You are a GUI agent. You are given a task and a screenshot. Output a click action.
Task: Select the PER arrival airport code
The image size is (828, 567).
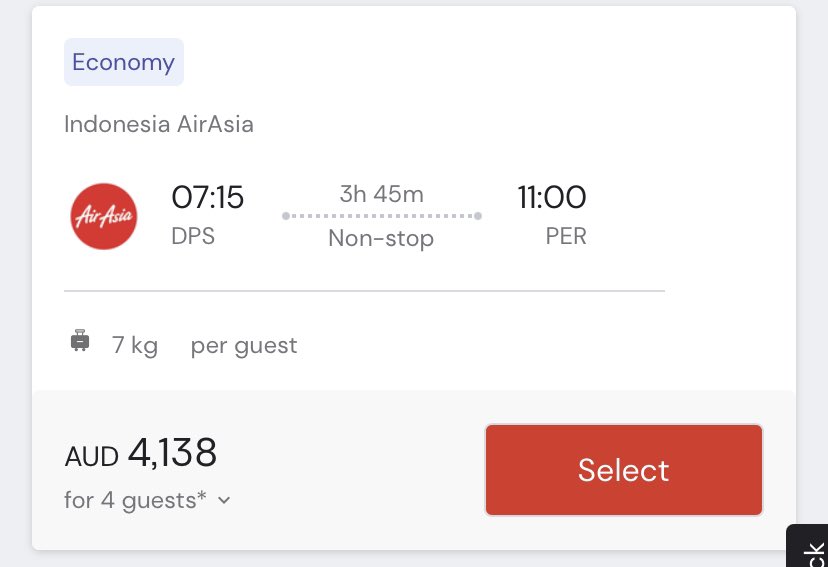(x=566, y=237)
